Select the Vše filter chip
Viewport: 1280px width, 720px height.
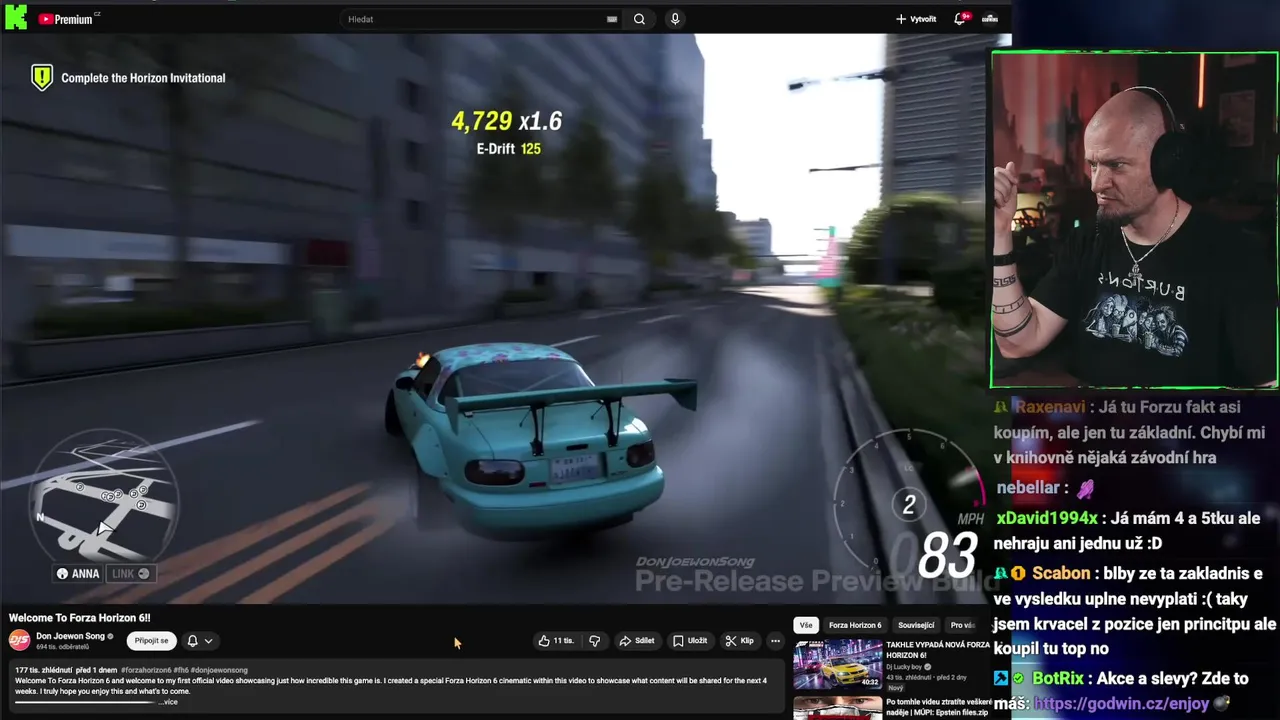click(806, 625)
